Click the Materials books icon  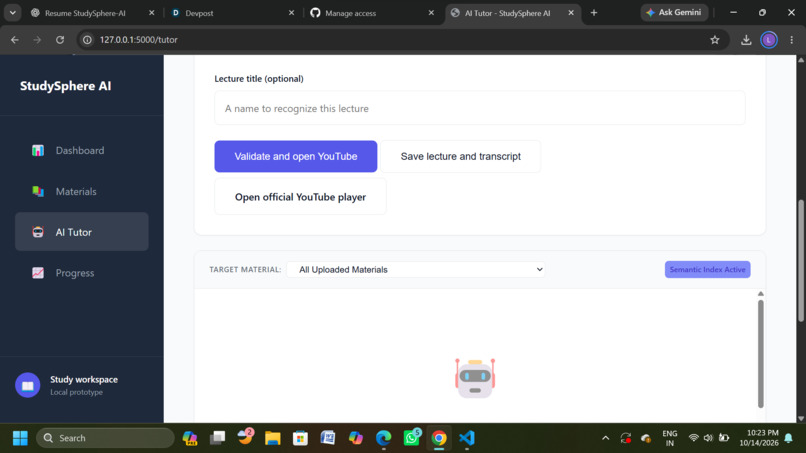38,191
